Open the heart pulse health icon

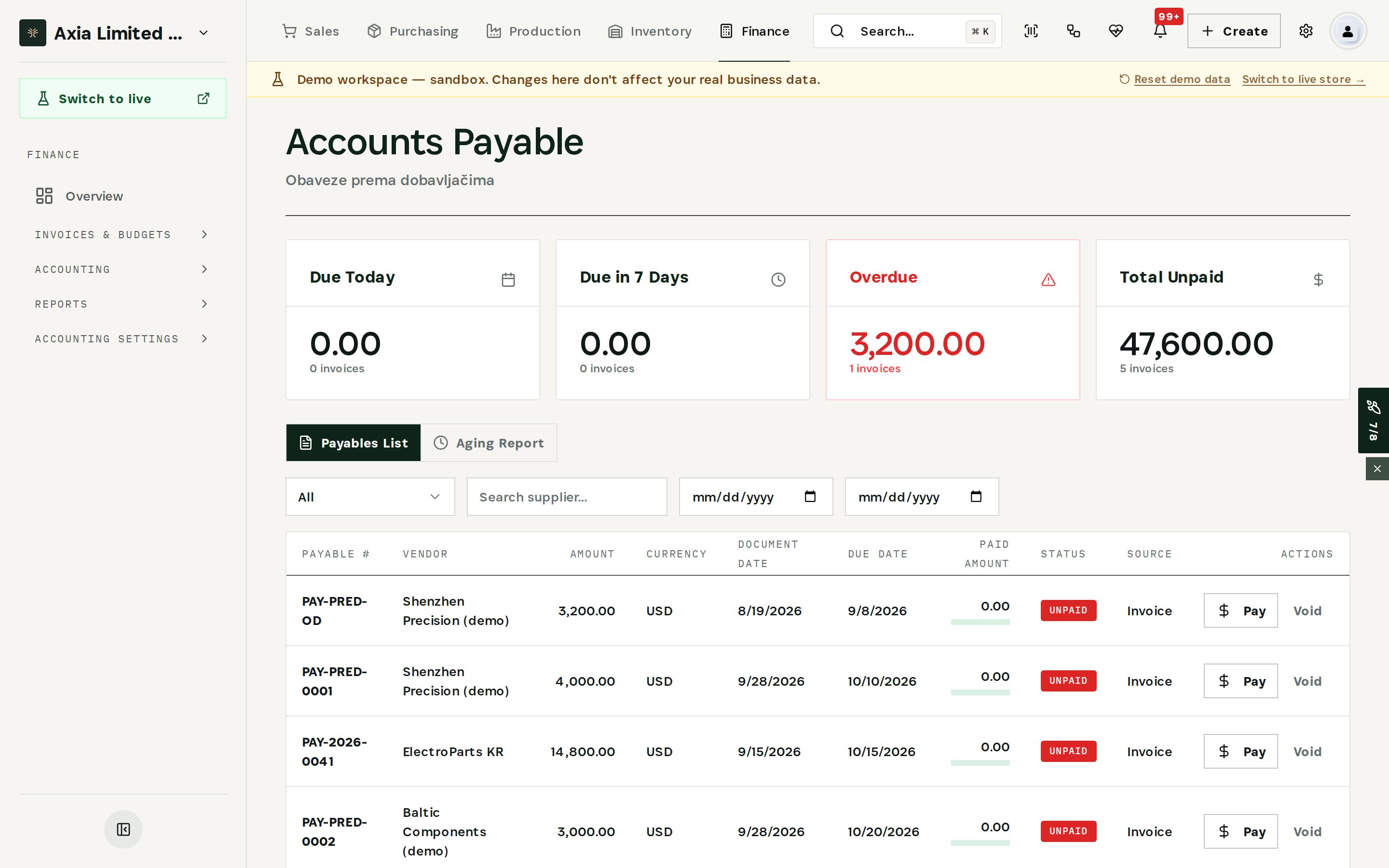point(1116,31)
